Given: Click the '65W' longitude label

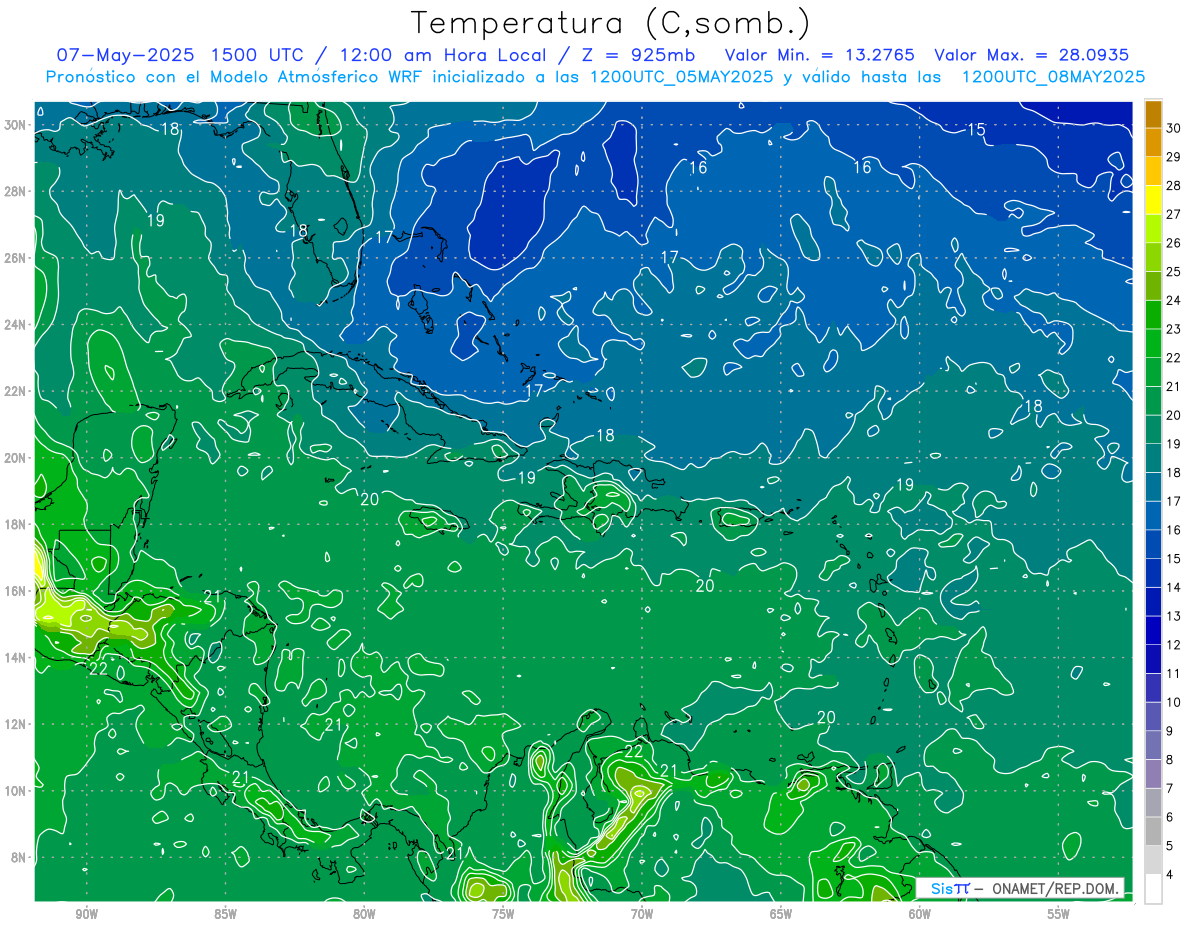Looking at the screenshot, I should coord(781,914).
